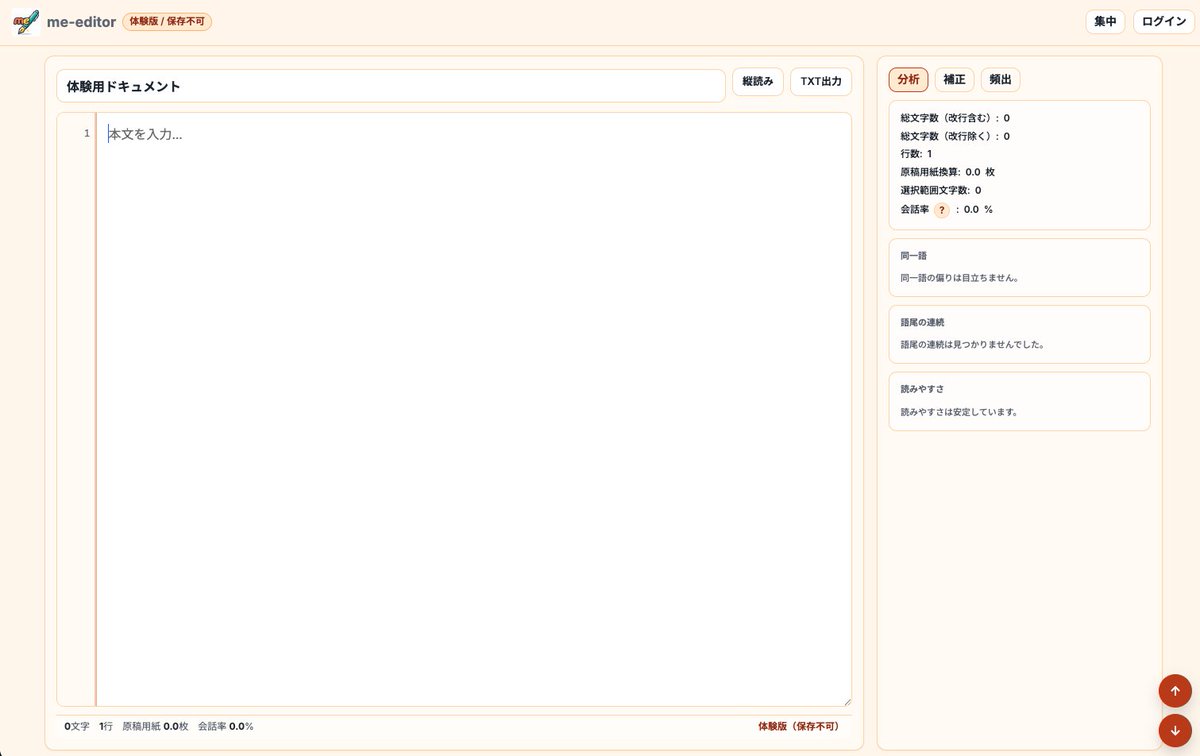Click the 行数: 1 statistic
The height and width of the screenshot is (756, 1200).
[916, 154]
